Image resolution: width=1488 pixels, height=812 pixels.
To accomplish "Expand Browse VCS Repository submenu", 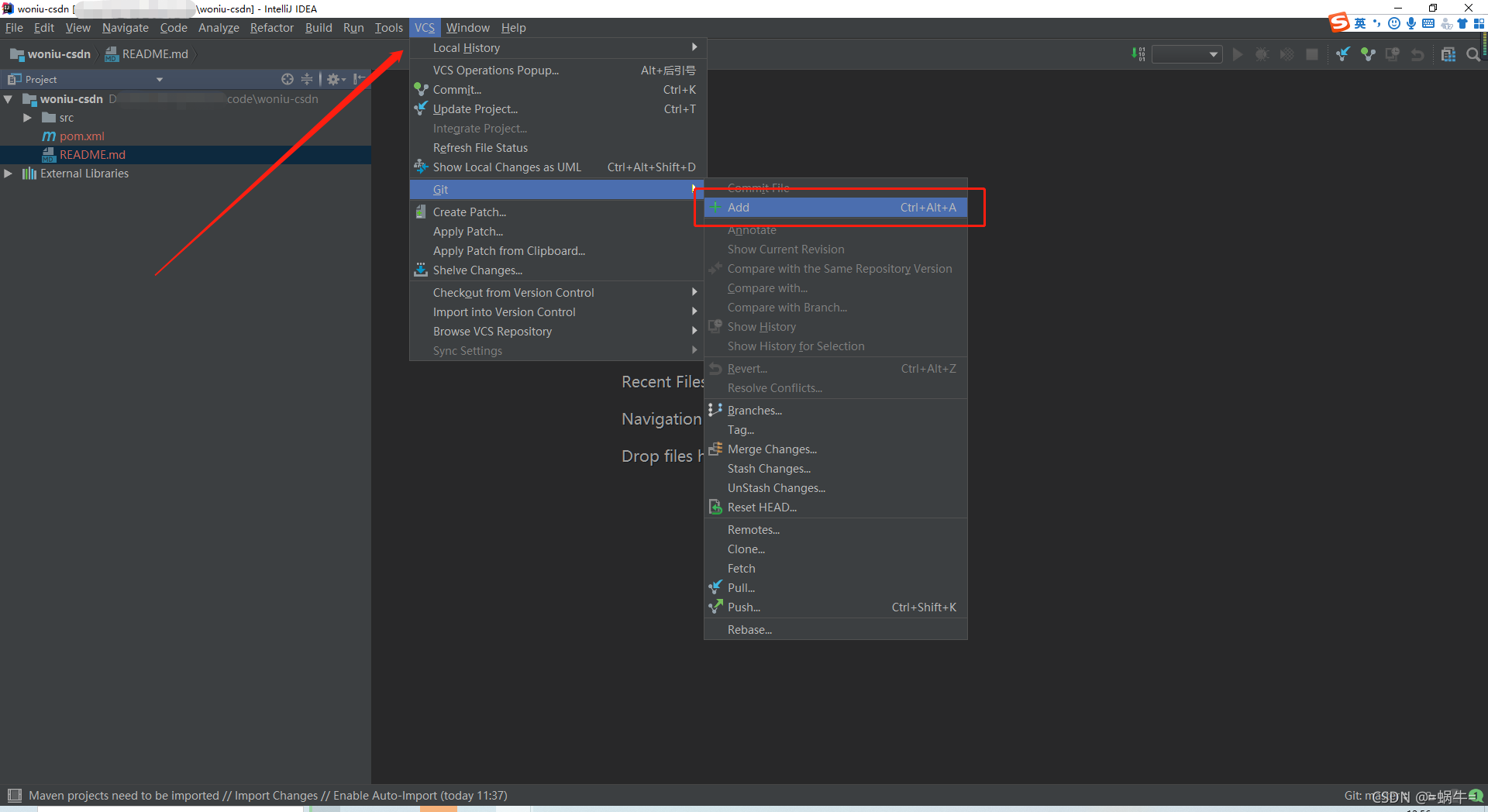I will pyautogui.click(x=558, y=332).
